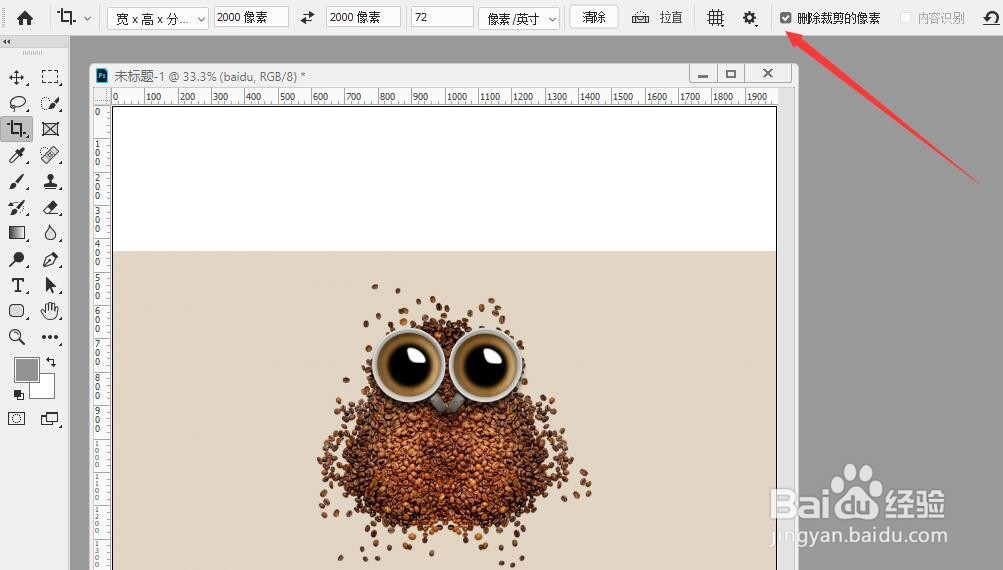Close the 未标题-1 document window
Screen dimensions: 1003x570
(x=768, y=74)
